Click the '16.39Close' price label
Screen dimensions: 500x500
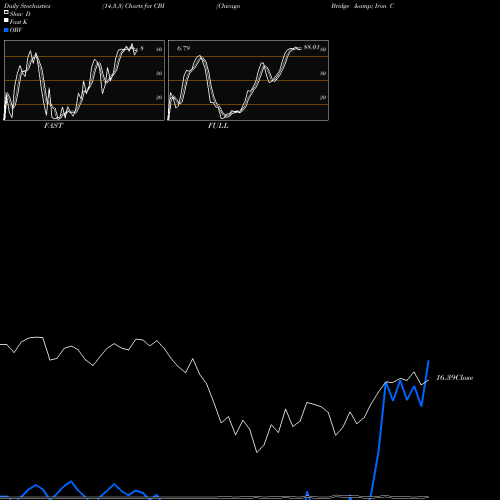[455, 378]
